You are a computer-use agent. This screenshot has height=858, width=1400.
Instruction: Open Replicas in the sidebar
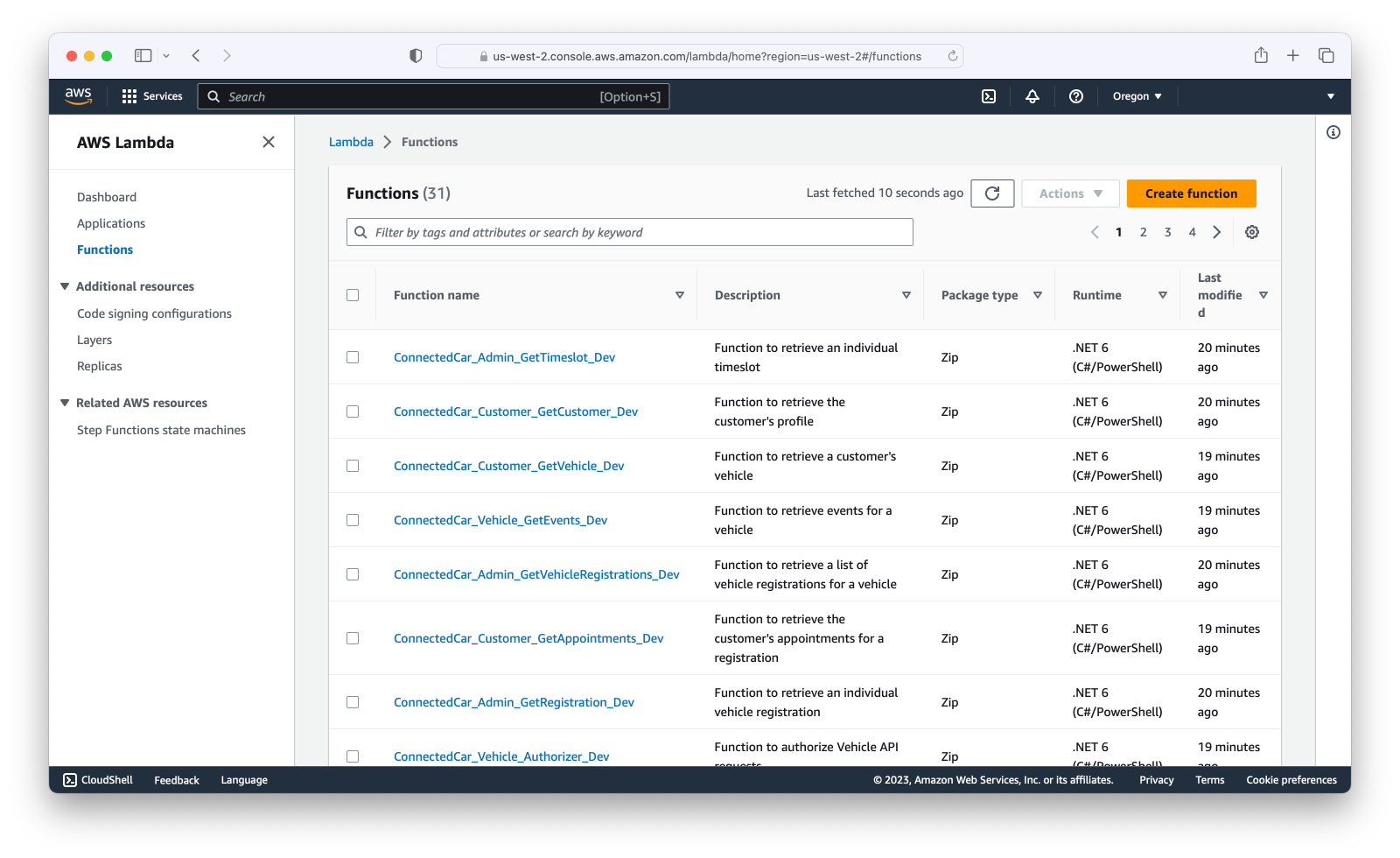coord(100,366)
